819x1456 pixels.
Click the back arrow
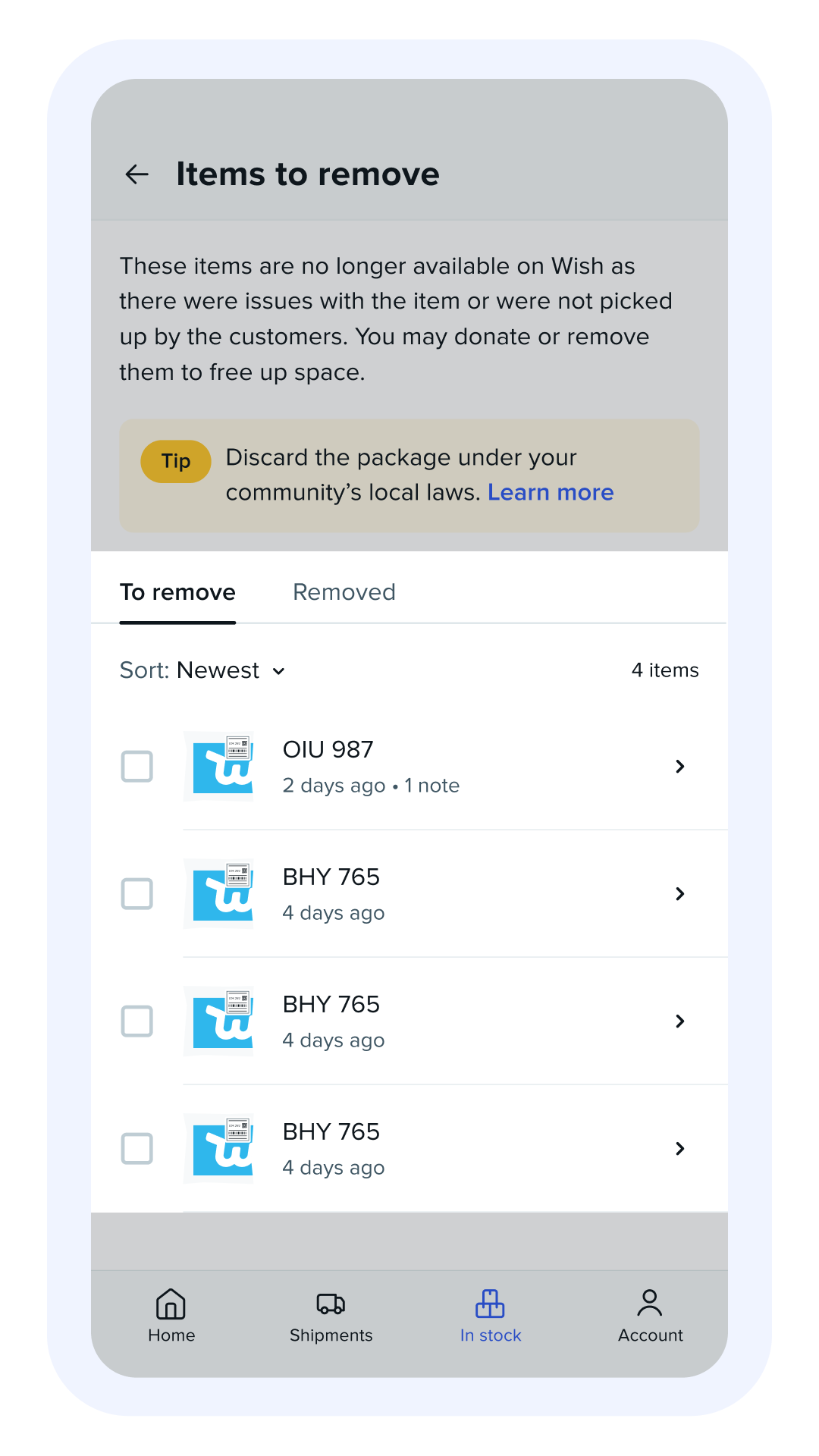(136, 174)
